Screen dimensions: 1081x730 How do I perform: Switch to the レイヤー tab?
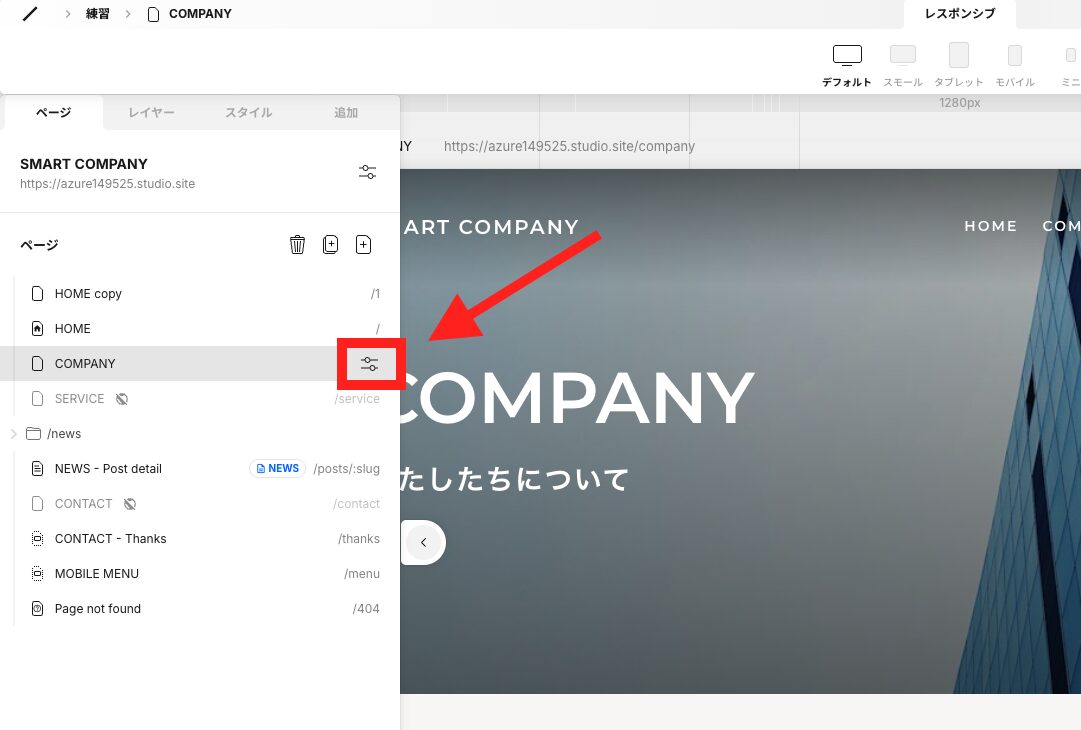point(151,112)
